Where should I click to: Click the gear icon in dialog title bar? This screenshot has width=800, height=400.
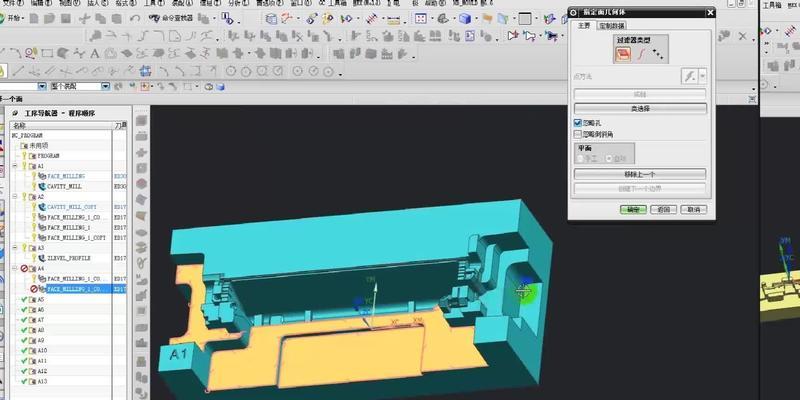pyautogui.click(x=573, y=12)
